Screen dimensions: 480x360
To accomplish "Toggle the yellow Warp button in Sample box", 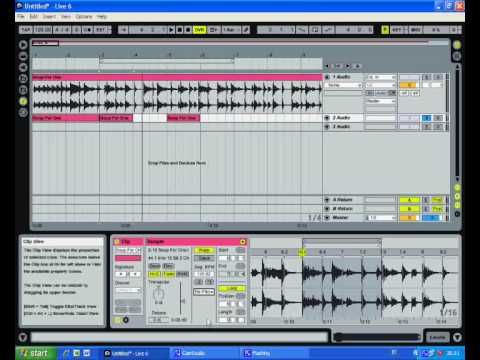I will [204, 250].
